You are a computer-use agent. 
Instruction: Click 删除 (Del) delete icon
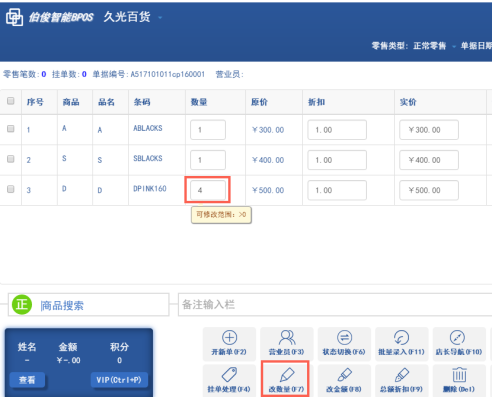click(x=459, y=380)
